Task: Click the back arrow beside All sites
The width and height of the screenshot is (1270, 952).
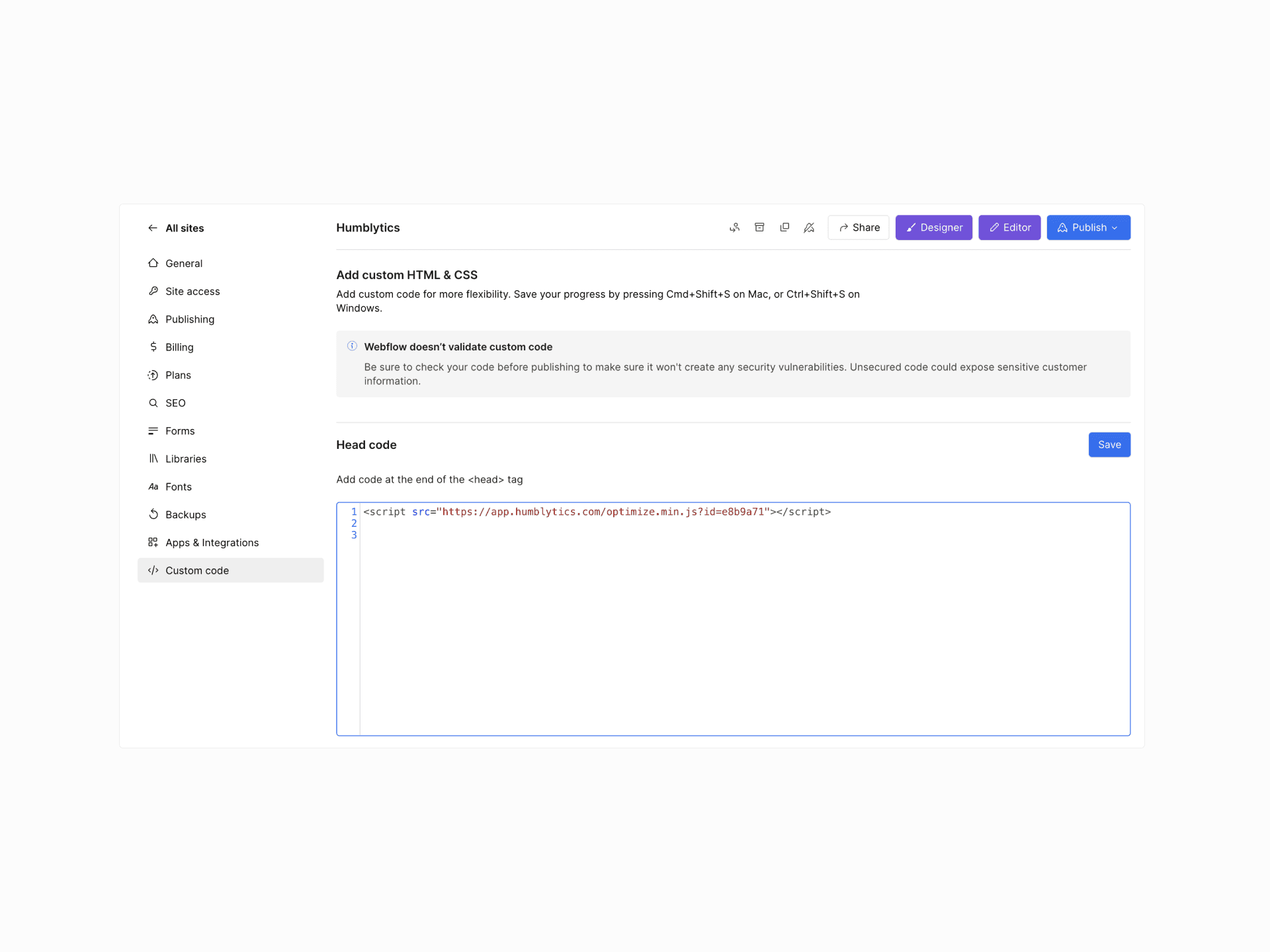Action: [x=153, y=228]
